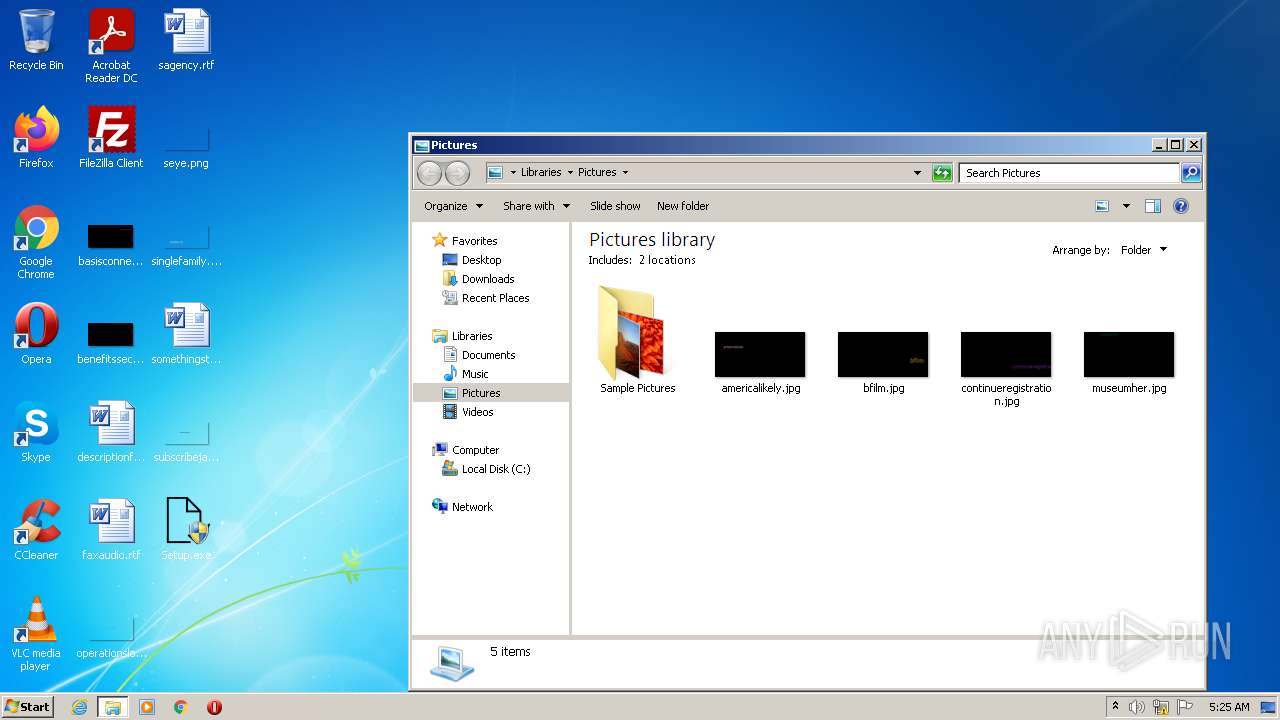Expand the address bar history dropdown
This screenshot has height=720, width=1280.
coord(917,173)
